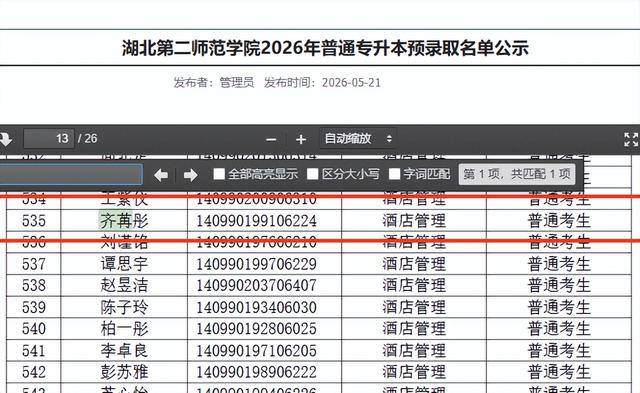
Task: Select exam number 14099020370​6407
Action: pos(256,285)
